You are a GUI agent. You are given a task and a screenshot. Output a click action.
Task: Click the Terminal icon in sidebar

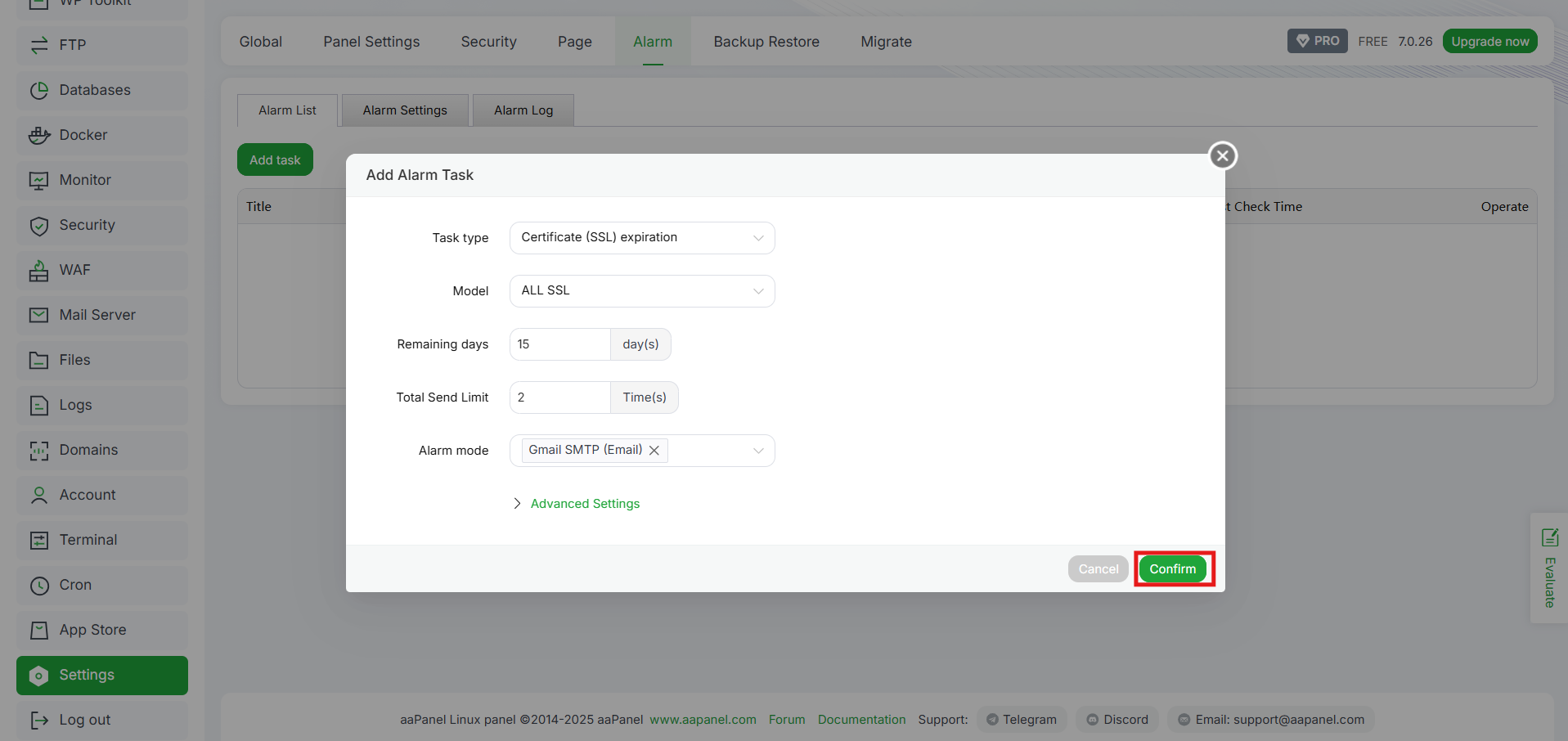point(39,540)
